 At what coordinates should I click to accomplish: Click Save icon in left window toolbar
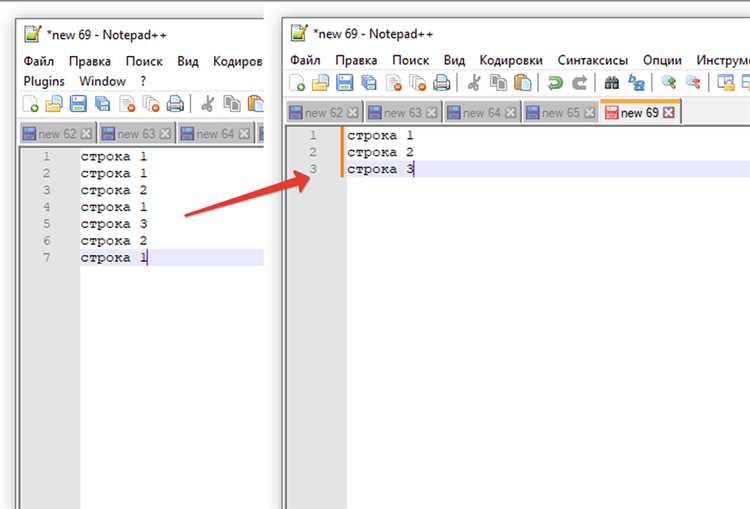pos(78,103)
